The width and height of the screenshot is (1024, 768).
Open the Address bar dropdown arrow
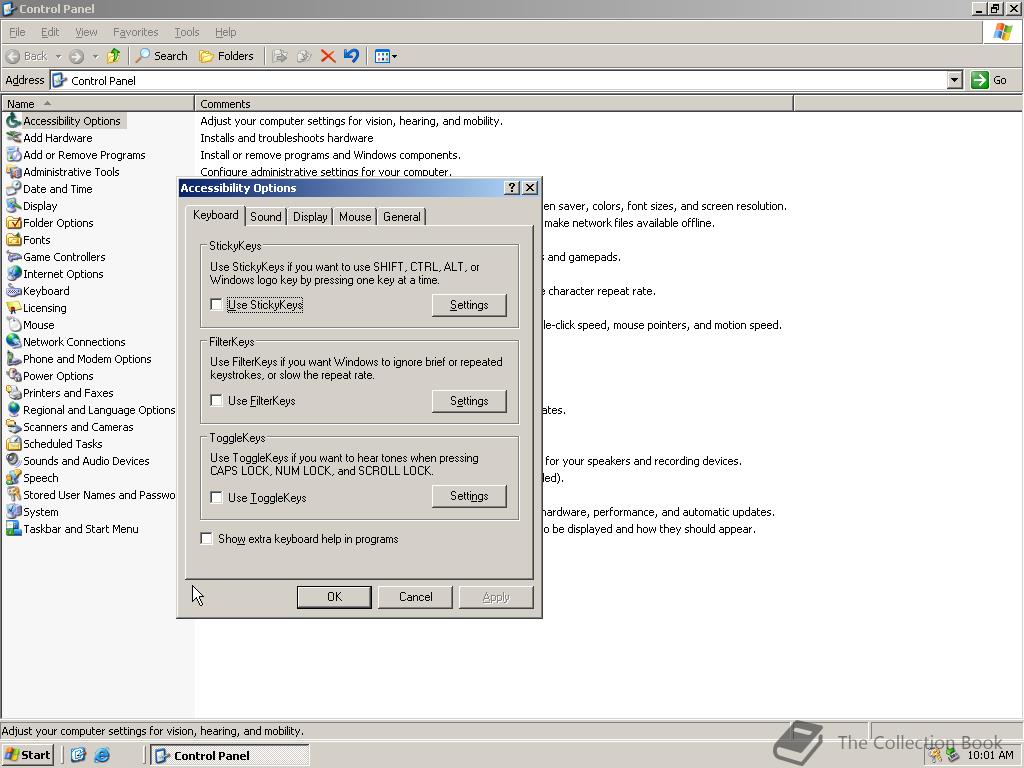[955, 80]
